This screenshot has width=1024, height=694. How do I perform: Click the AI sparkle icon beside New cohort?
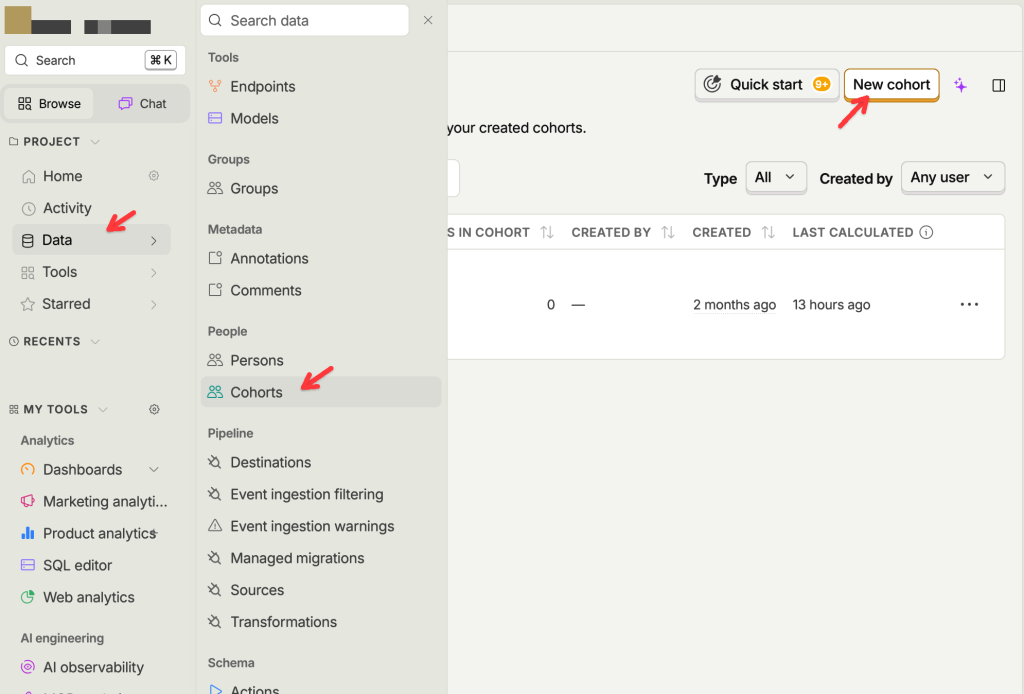coord(960,85)
